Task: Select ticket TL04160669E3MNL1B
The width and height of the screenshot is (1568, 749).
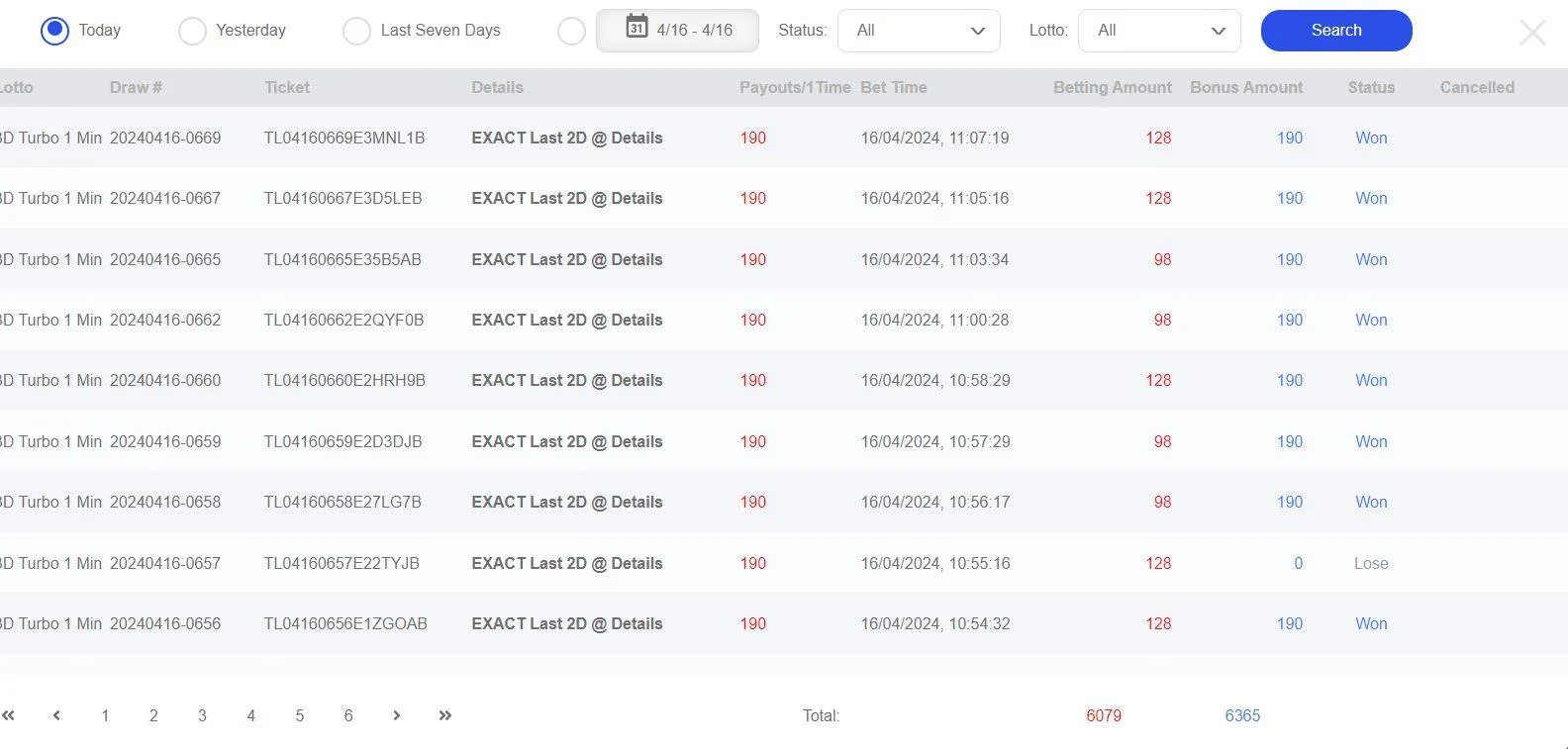Action: [344, 138]
